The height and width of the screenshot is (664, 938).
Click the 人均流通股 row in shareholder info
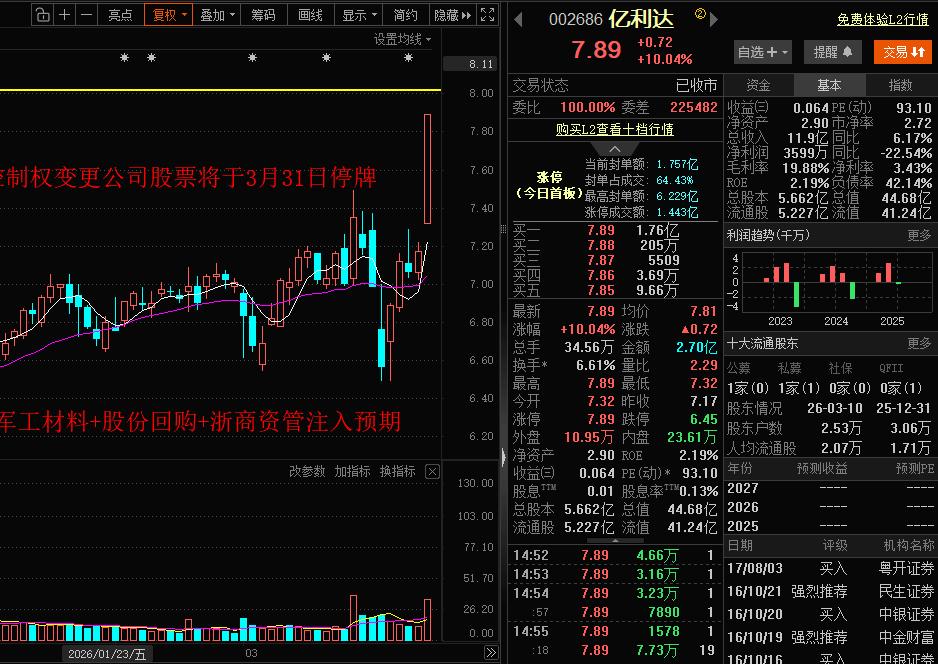pyautogui.click(x=830, y=447)
